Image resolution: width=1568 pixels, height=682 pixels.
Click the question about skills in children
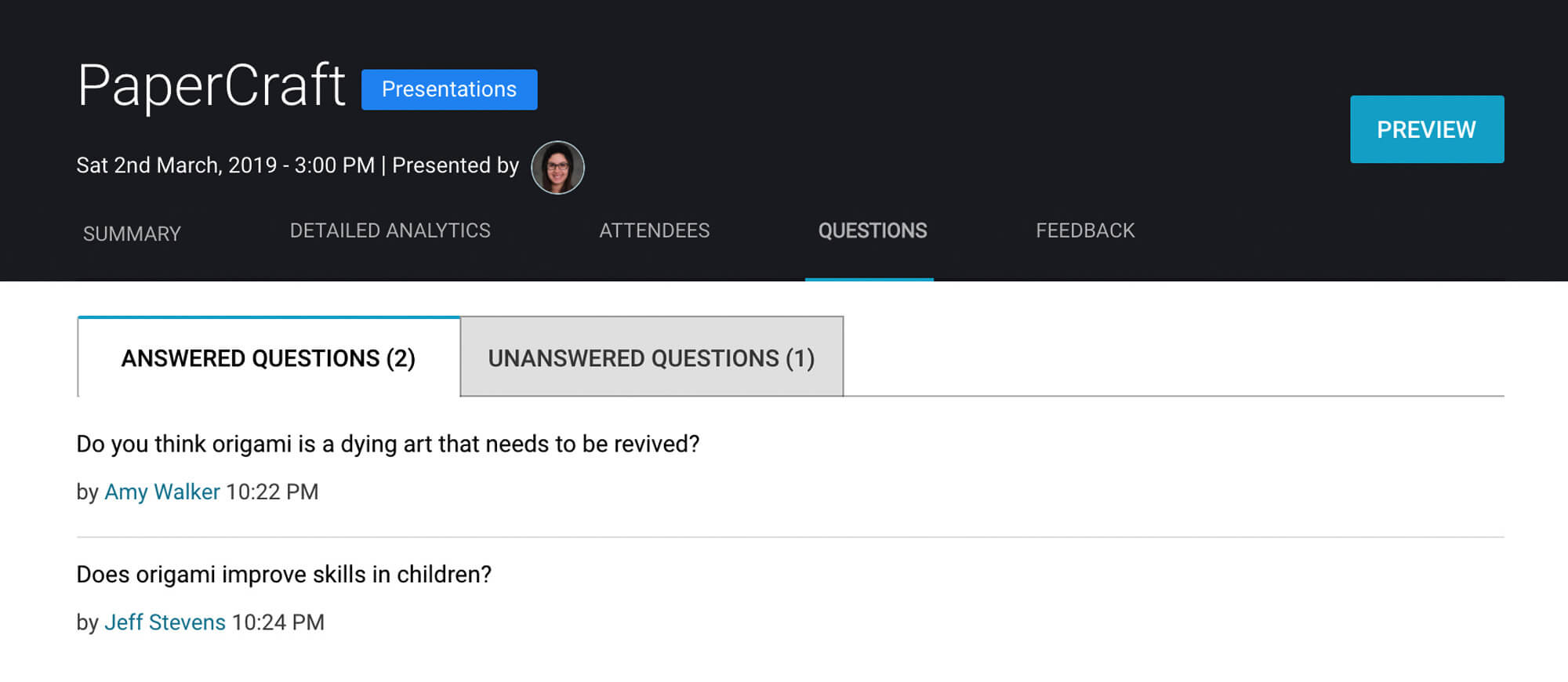click(x=284, y=575)
